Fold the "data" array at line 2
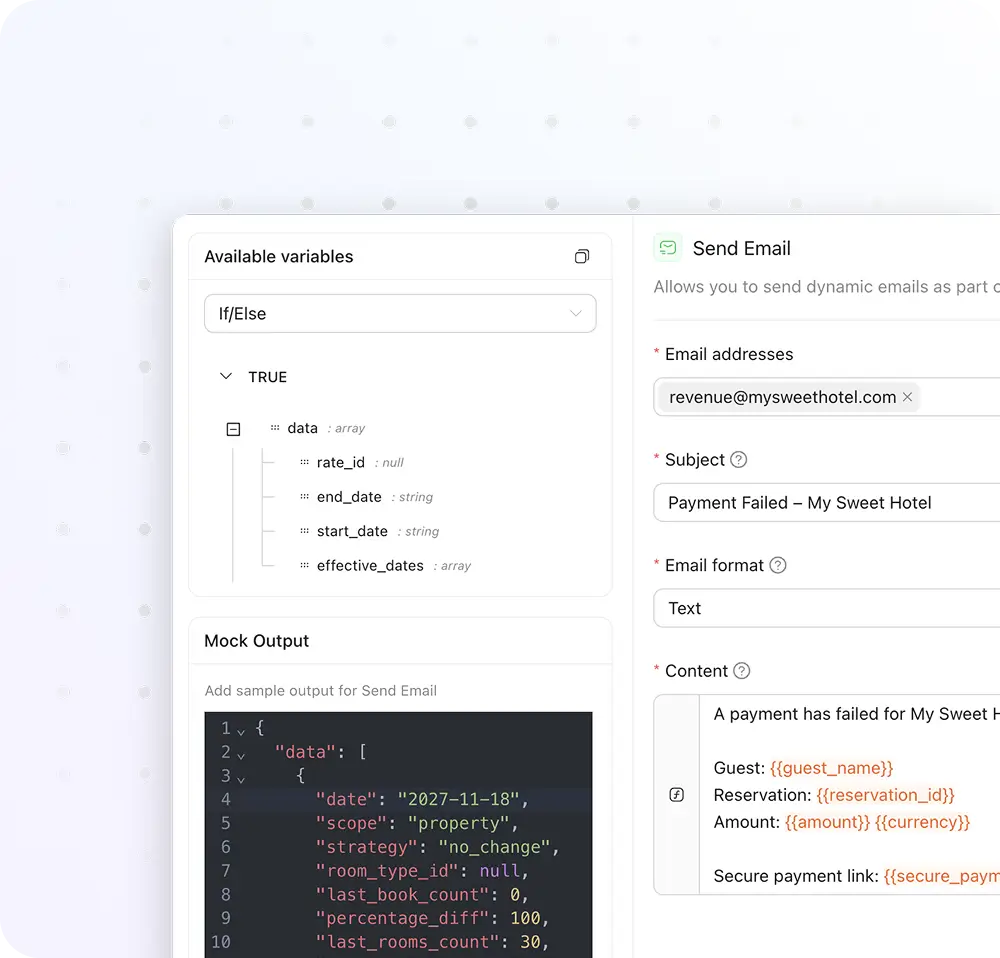Screen dimensions: 1000x958 [x=241, y=755]
